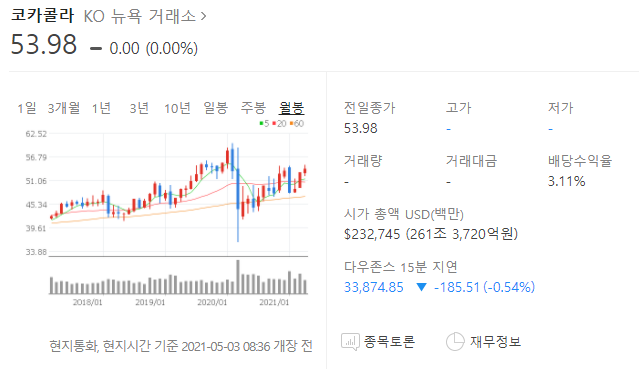Click the current price 53.98 at top
Image resolution: width=642 pixels, height=369 pixels.
(43, 44)
